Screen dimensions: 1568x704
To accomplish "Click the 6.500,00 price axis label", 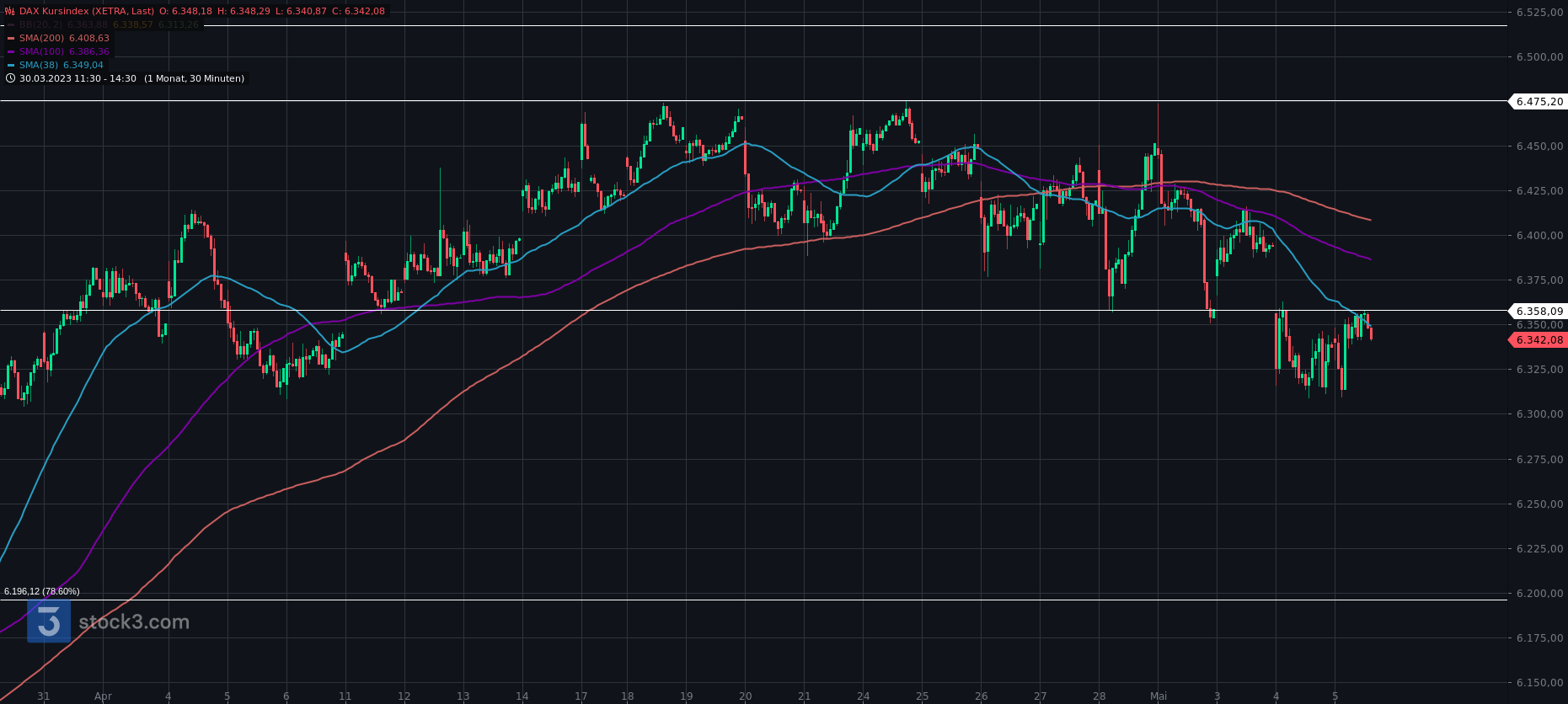I will [x=1539, y=56].
